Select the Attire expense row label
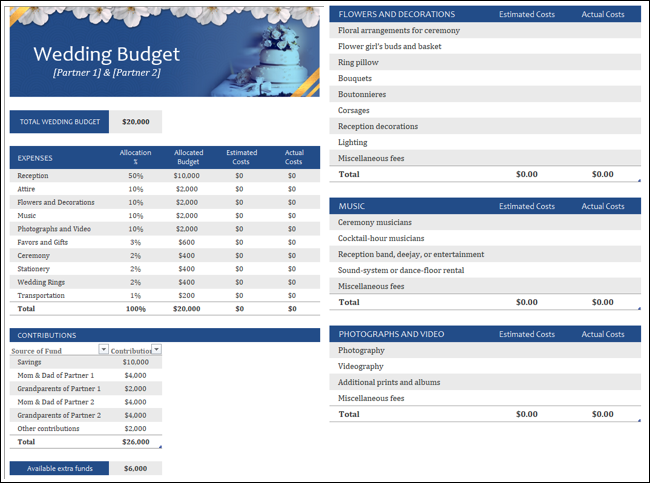650x483 pixels. click(26, 189)
